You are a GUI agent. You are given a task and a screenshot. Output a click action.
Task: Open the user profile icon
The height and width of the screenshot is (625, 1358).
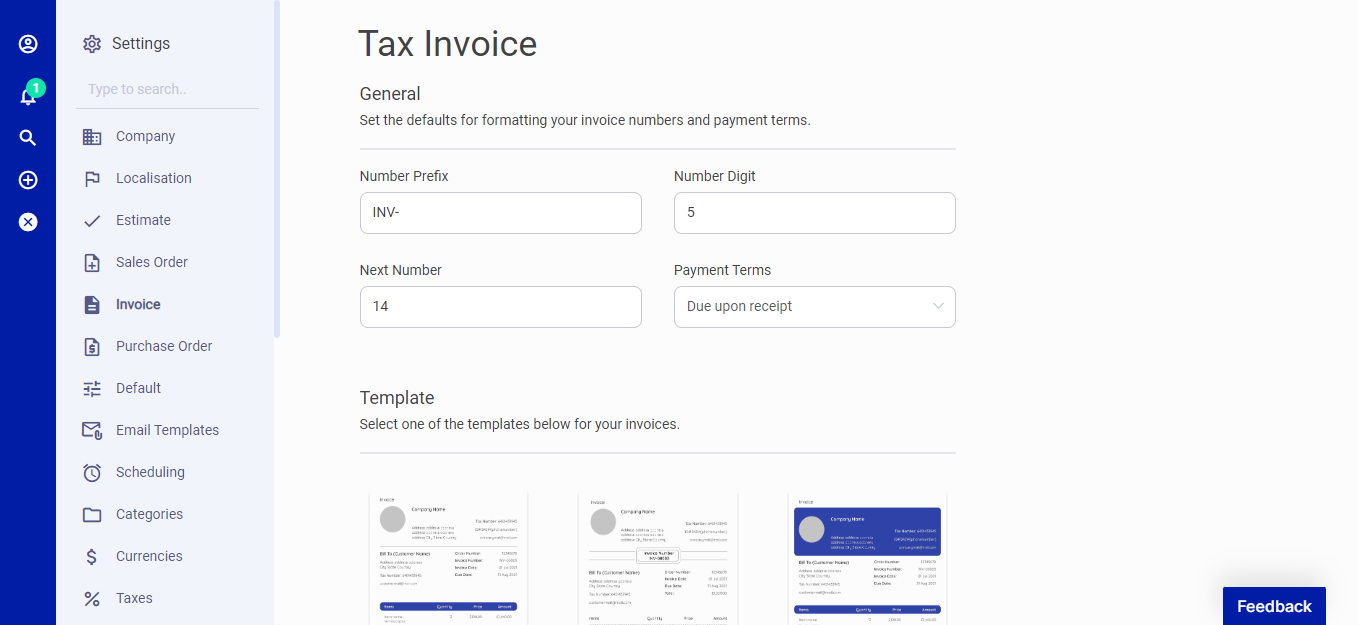[28, 44]
